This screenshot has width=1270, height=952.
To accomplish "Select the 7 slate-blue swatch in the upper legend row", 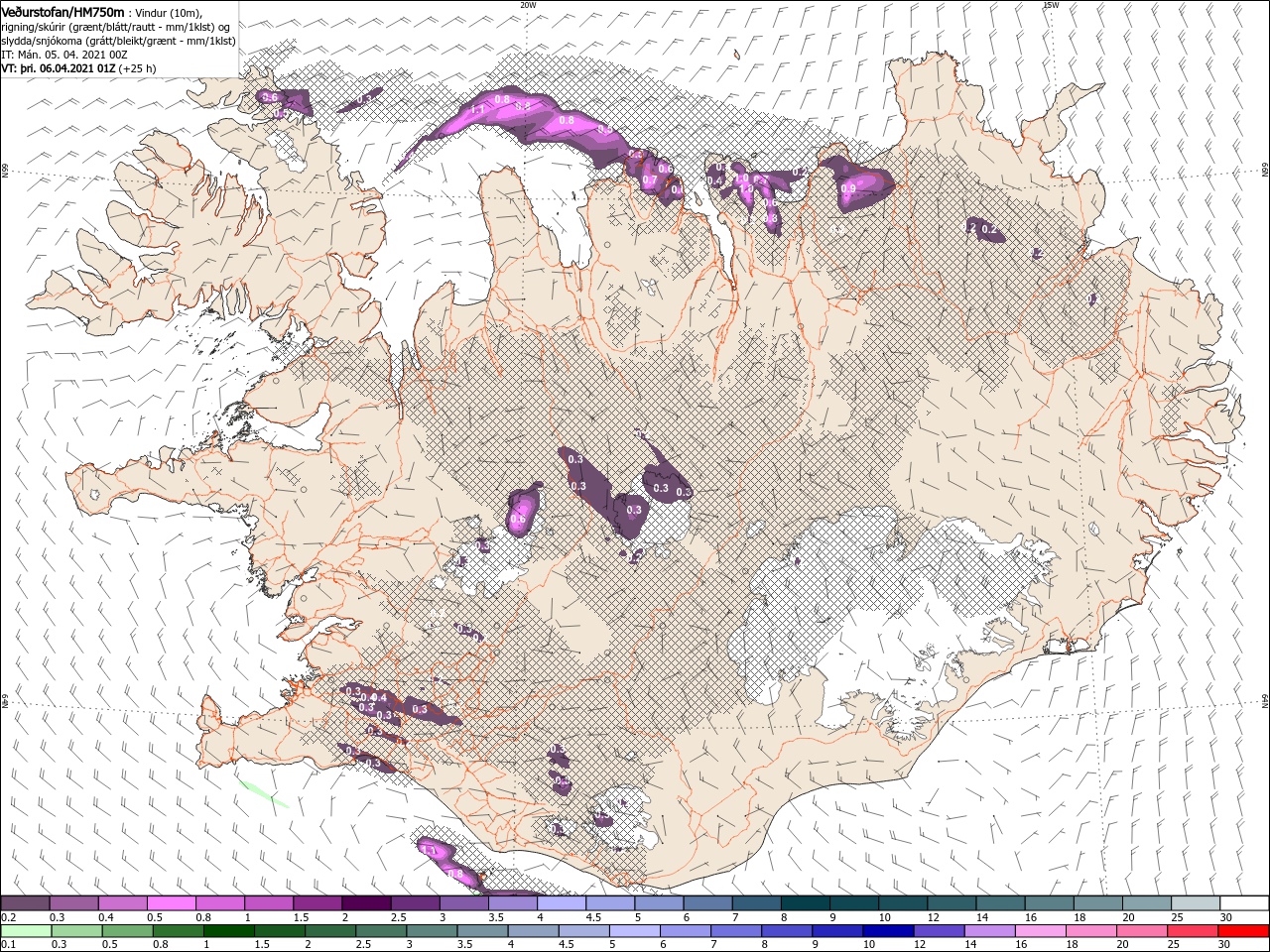I will coord(756,903).
